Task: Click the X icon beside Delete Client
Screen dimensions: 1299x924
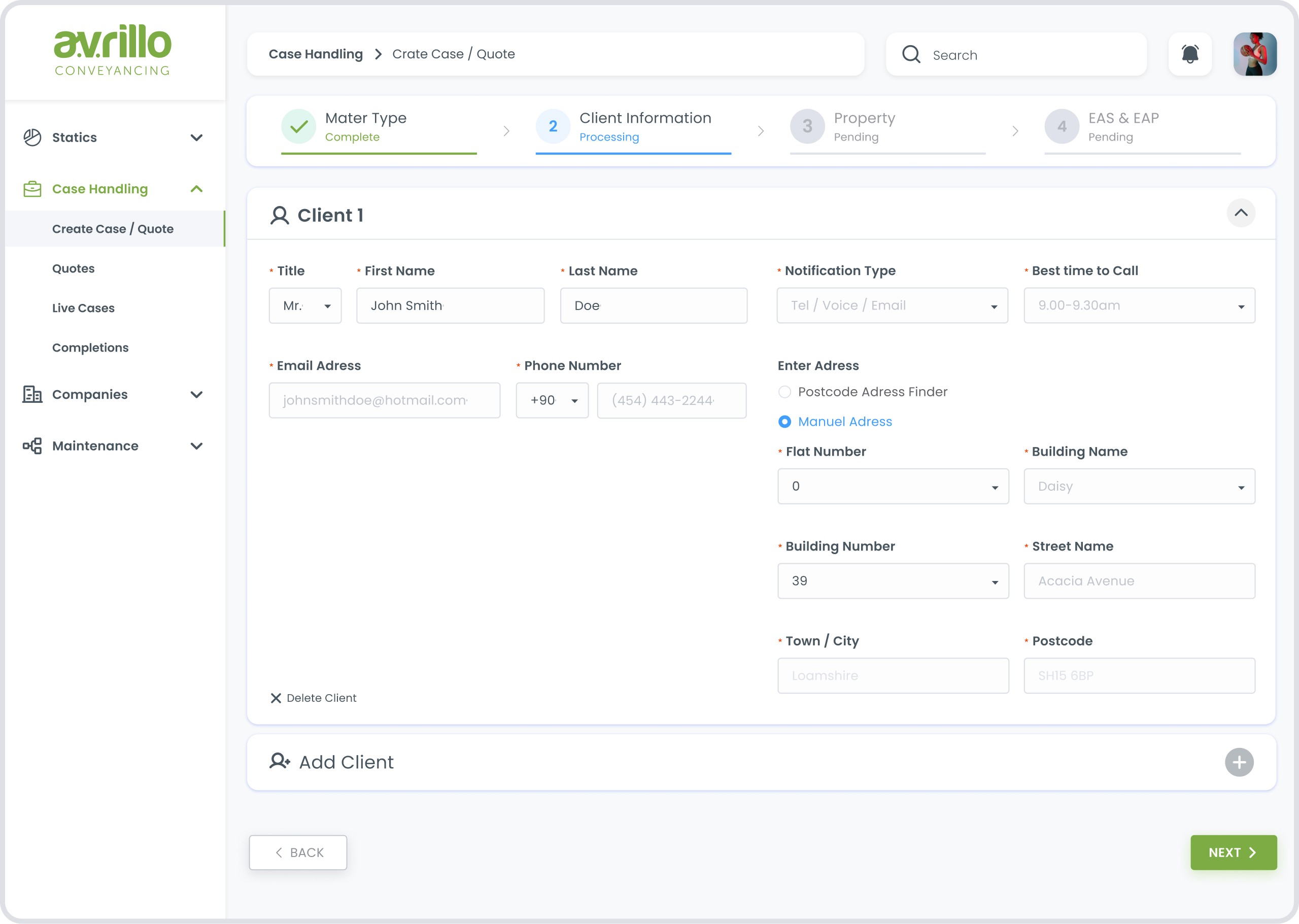Action: point(276,698)
